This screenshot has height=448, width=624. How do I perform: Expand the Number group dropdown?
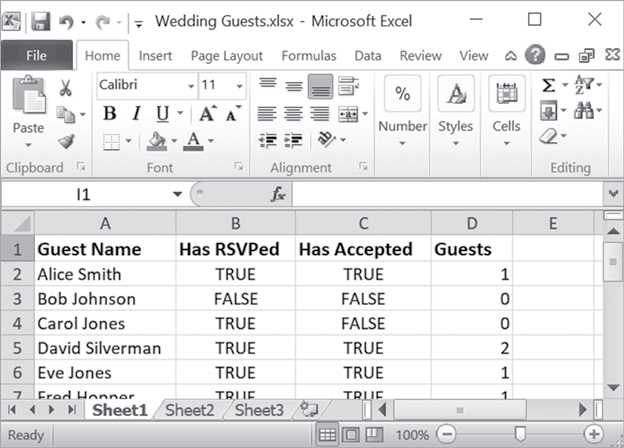pyautogui.click(x=402, y=143)
